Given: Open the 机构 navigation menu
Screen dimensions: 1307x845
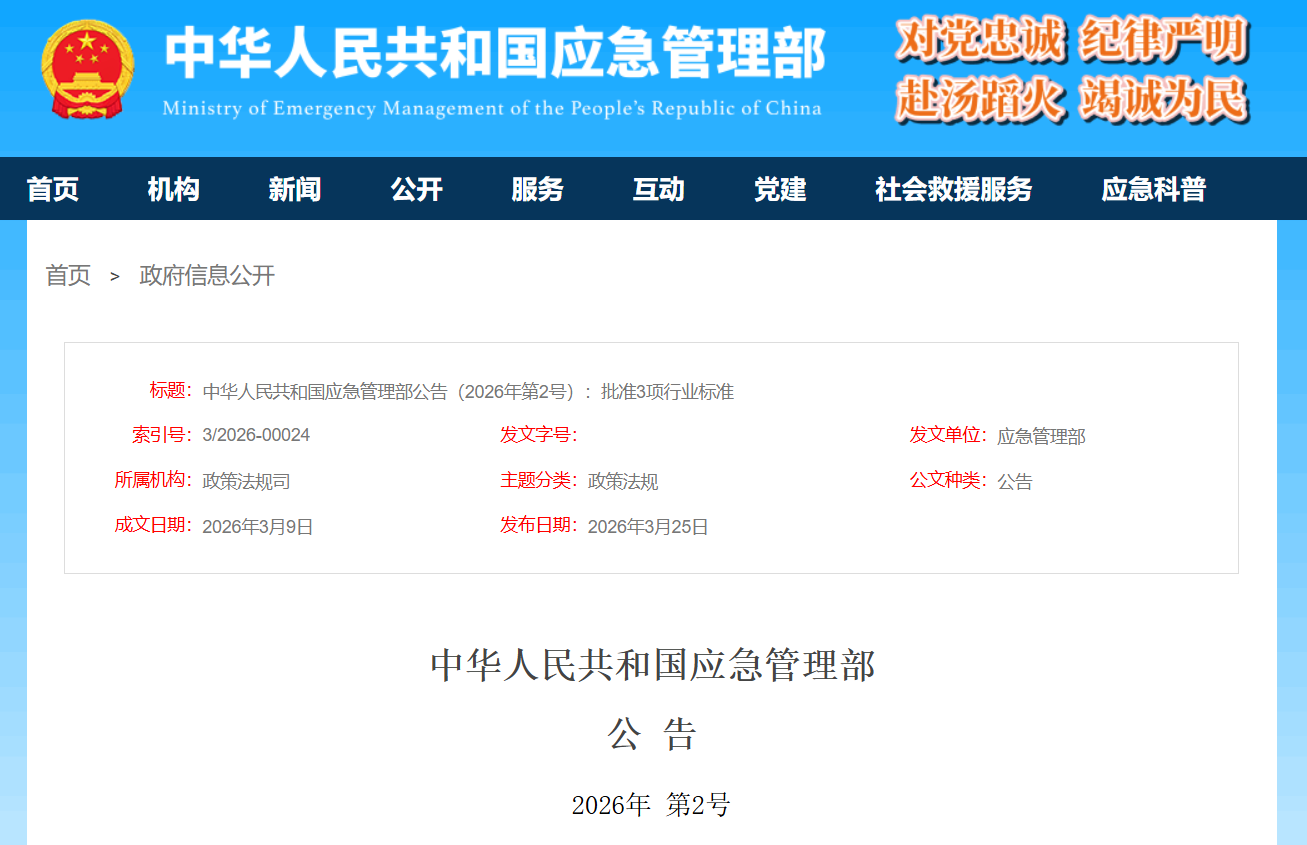Looking at the screenshot, I should [x=173, y=189].
